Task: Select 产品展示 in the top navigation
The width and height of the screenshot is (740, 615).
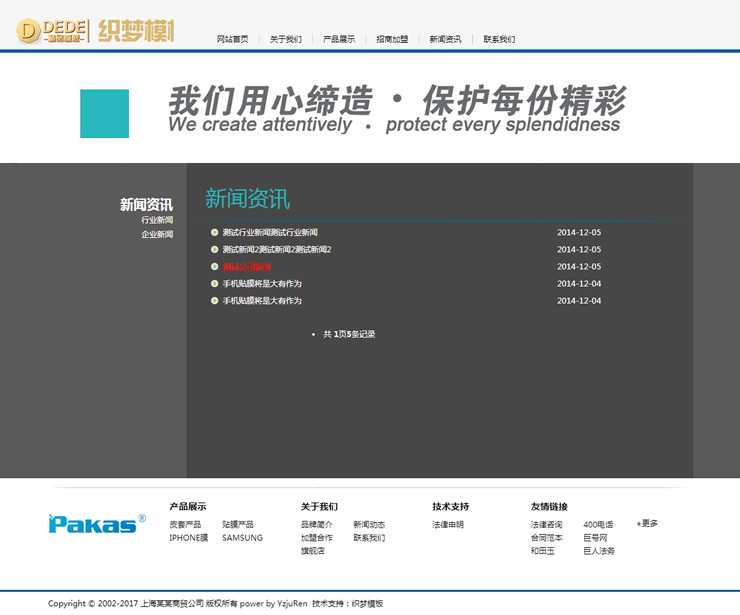Action: pos(339,40)
